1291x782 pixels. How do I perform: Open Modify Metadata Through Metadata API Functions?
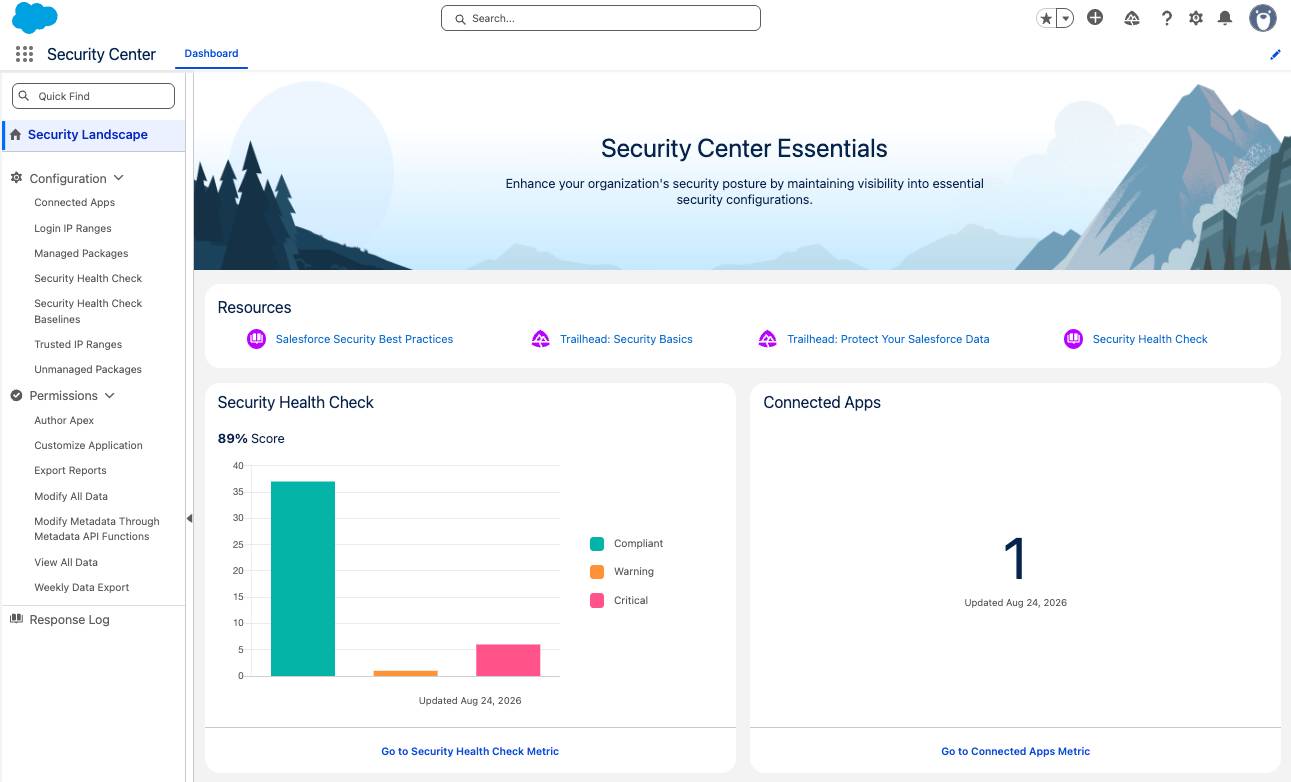pyautogui.click(x=97, y=529)
